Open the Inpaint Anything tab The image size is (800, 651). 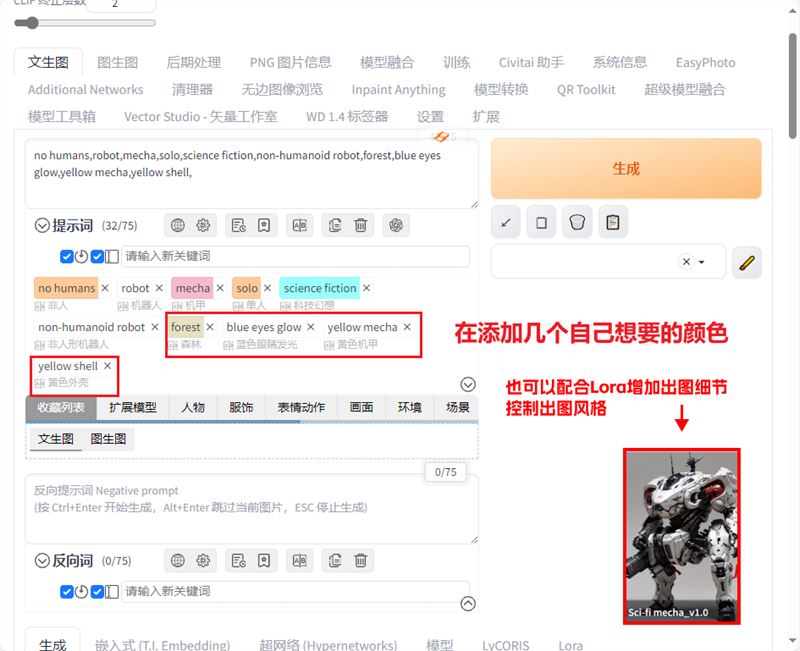coord(398,89)
